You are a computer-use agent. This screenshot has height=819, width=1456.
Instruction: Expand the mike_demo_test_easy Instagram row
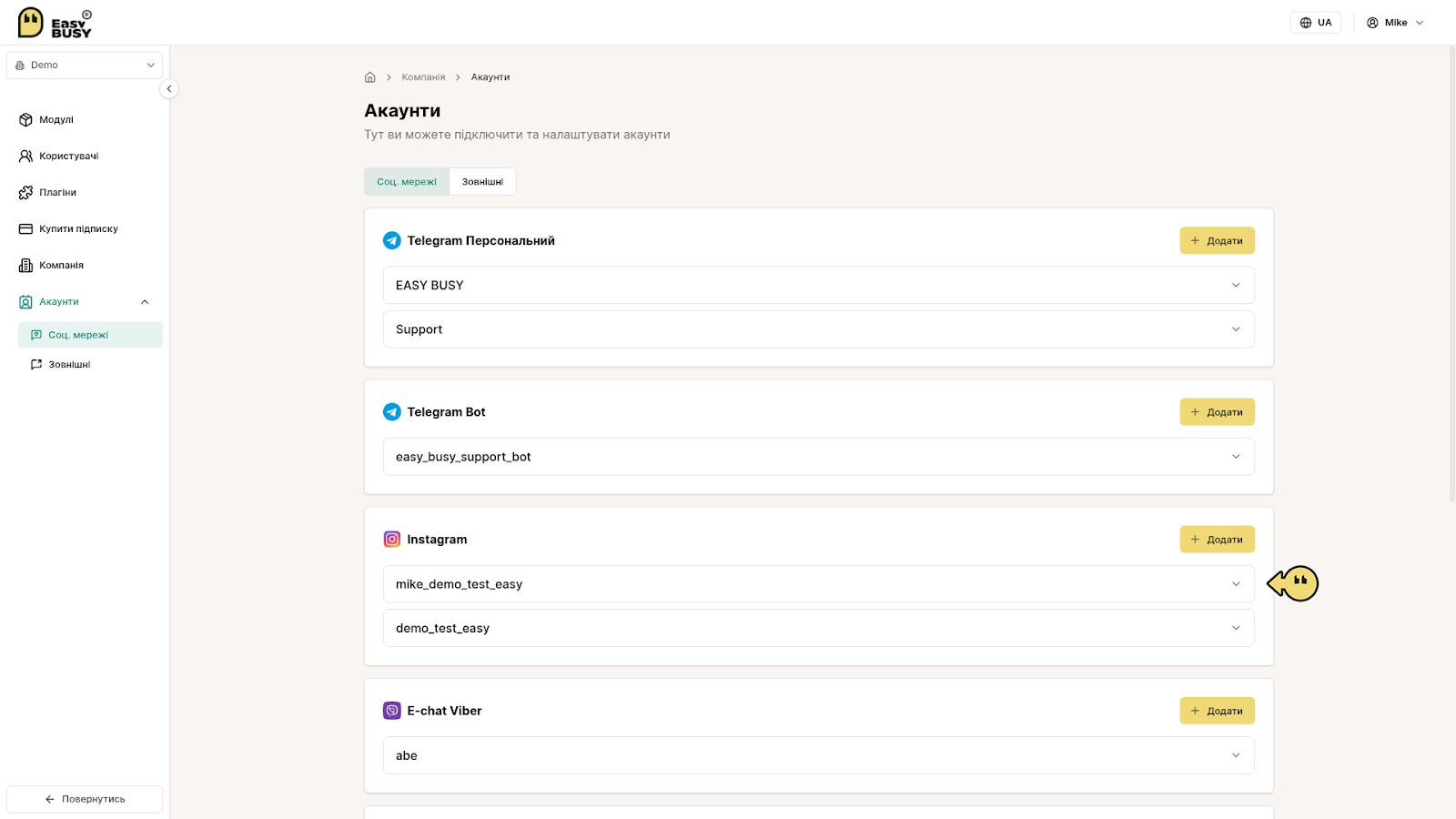tap(819, 584)
